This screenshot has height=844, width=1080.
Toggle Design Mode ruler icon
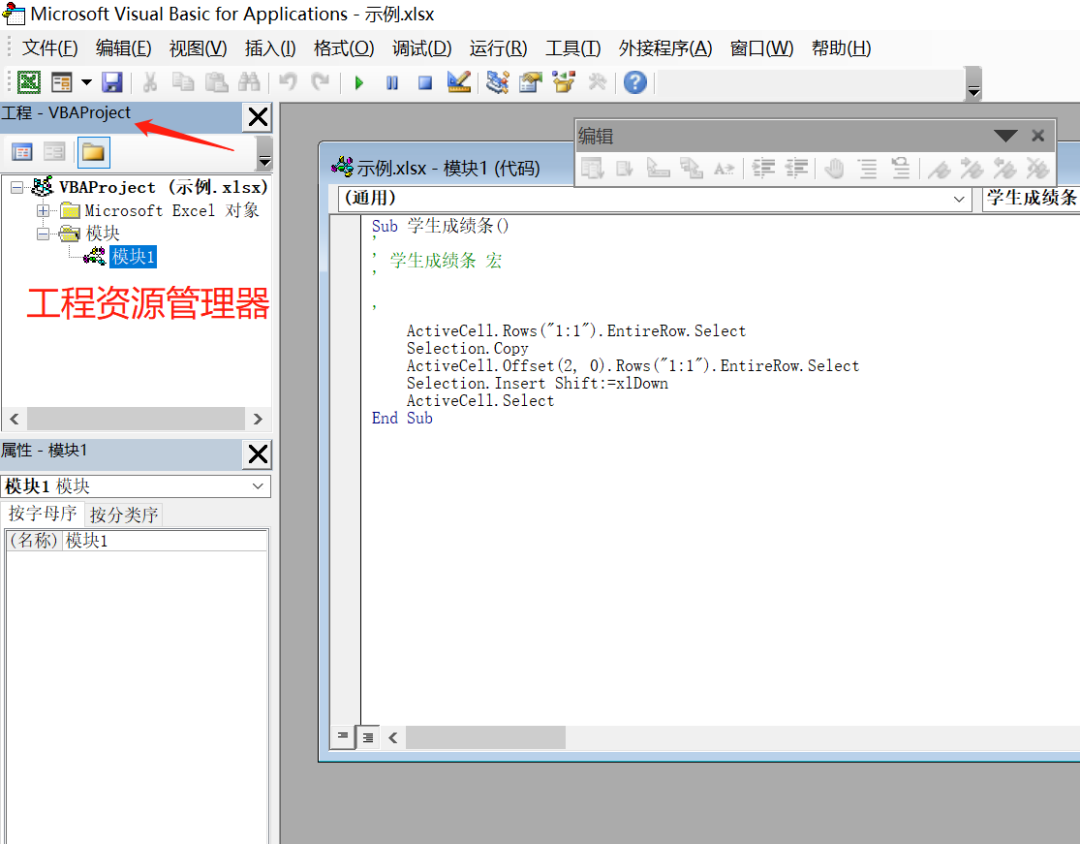click(x=459, y=83)
